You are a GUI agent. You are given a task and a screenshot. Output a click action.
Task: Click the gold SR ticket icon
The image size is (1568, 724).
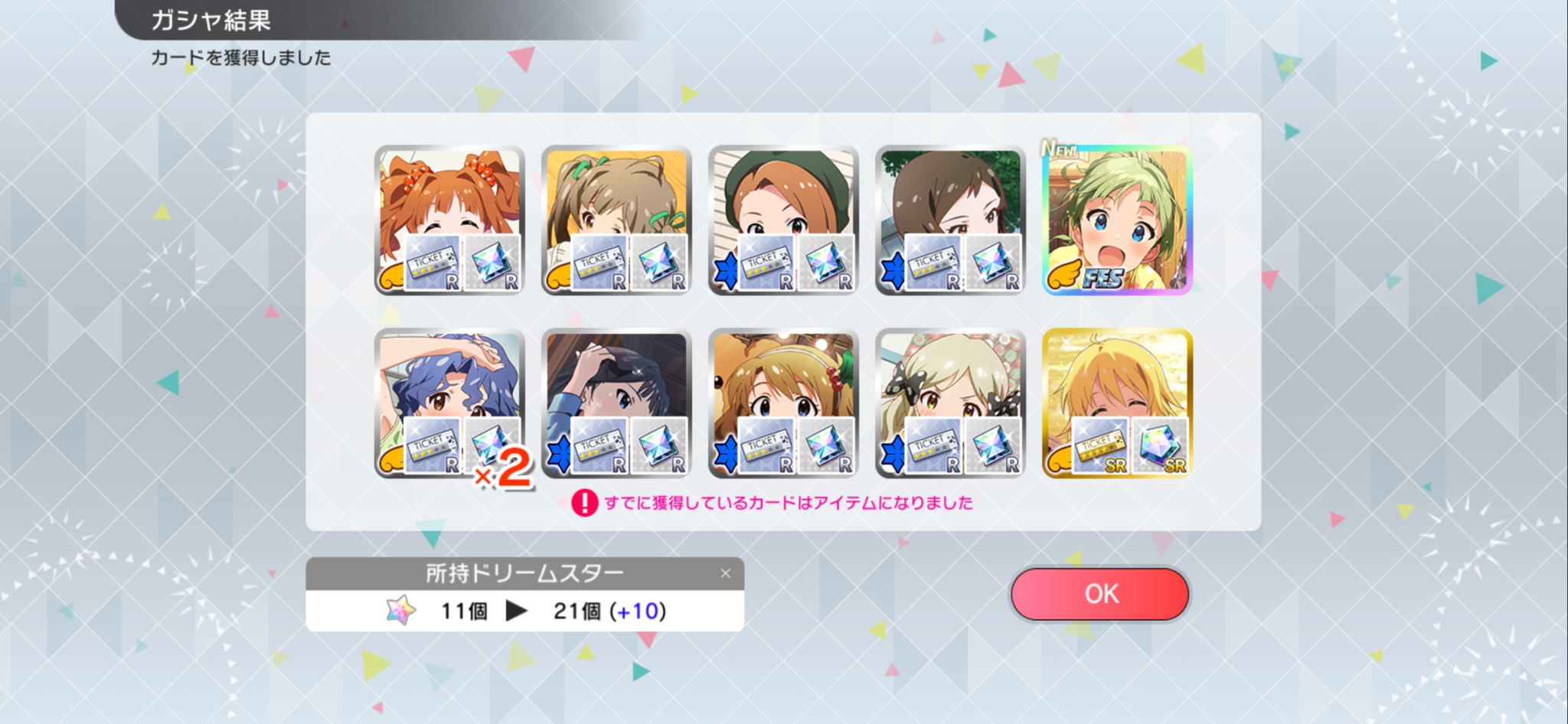(x=1100, y=445)
